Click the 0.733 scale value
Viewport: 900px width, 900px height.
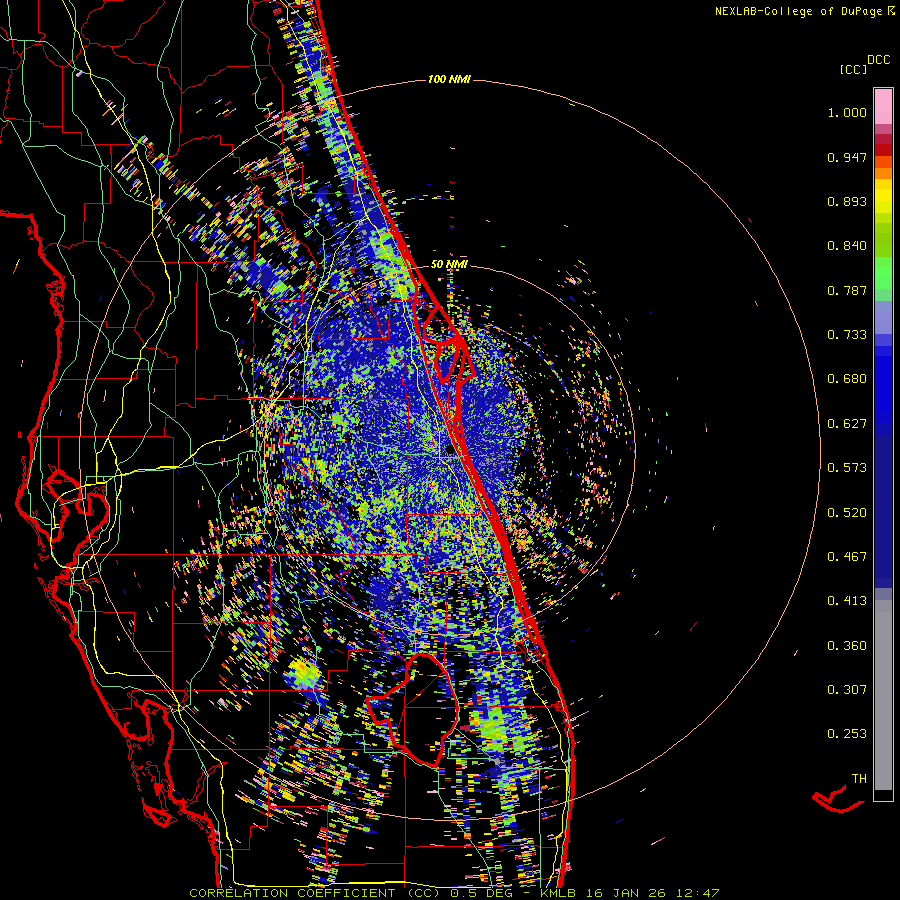coord(847,335)
